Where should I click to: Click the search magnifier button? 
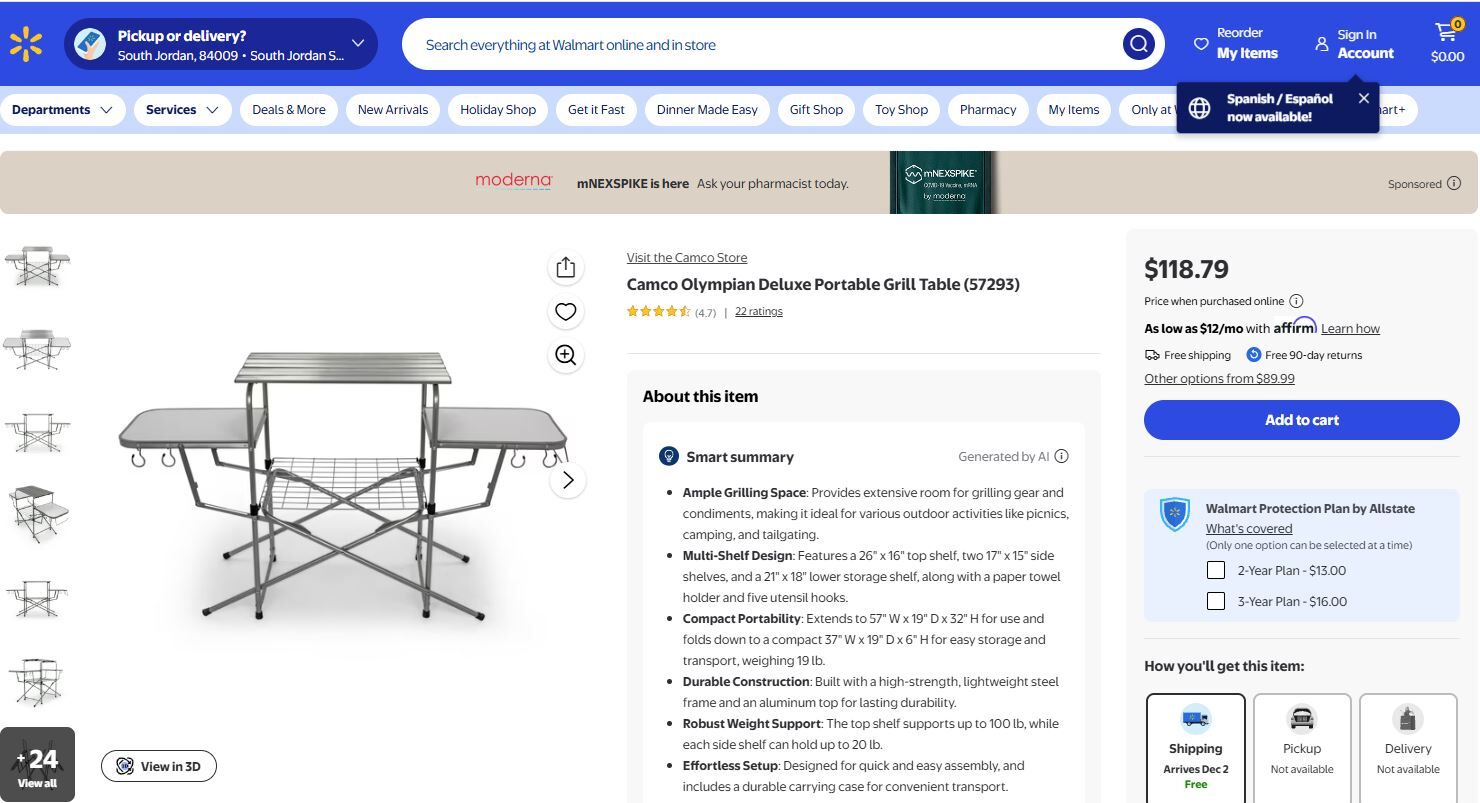click(1138, 44)
